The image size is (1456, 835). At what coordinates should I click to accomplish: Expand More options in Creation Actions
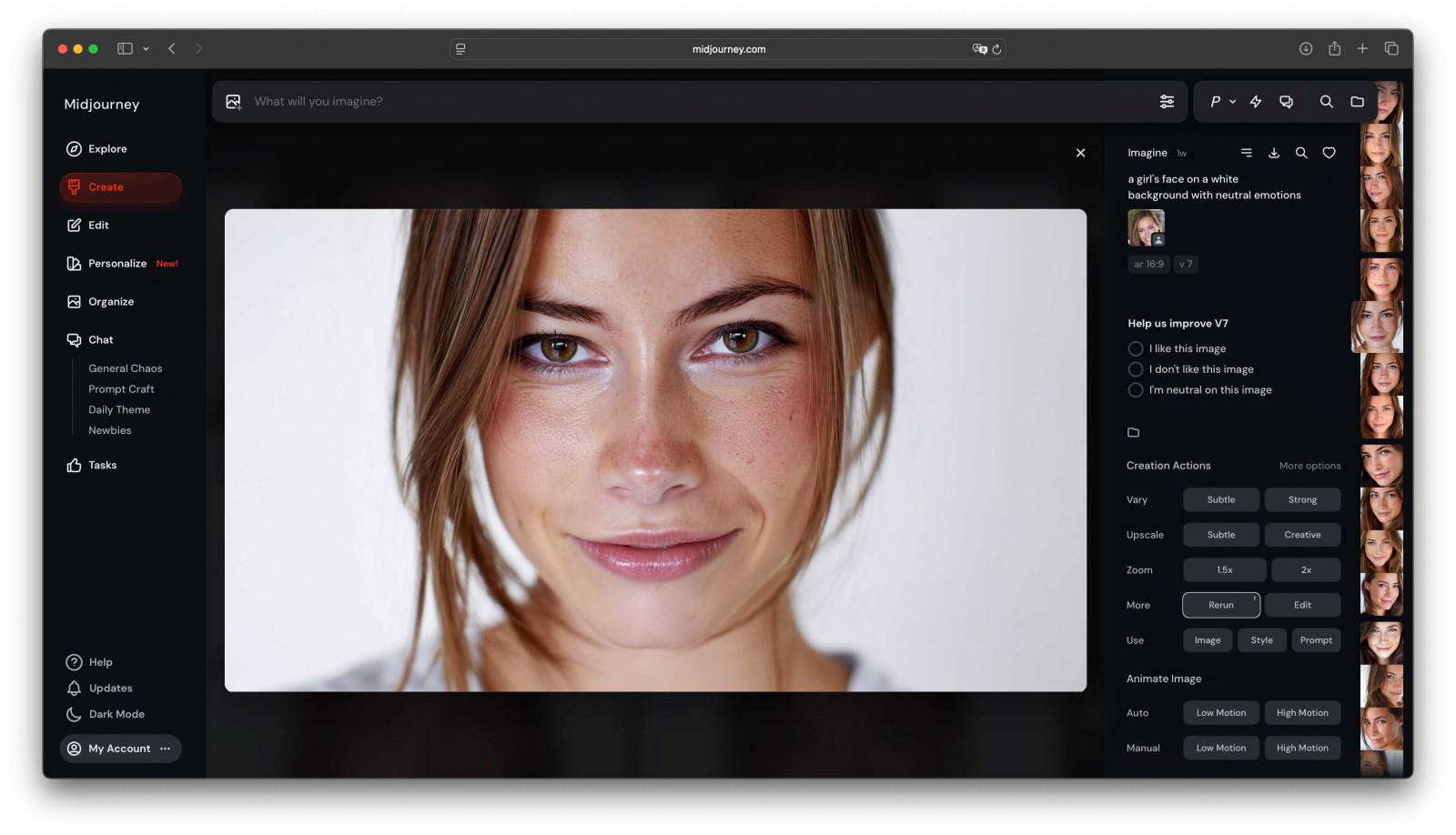click(1309, 466)
